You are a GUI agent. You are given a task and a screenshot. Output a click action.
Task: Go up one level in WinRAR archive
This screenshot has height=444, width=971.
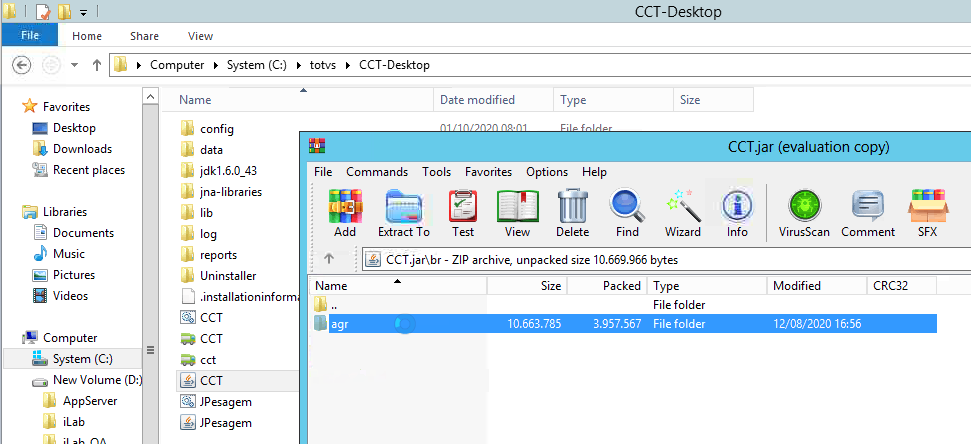(x=329, y=259)
